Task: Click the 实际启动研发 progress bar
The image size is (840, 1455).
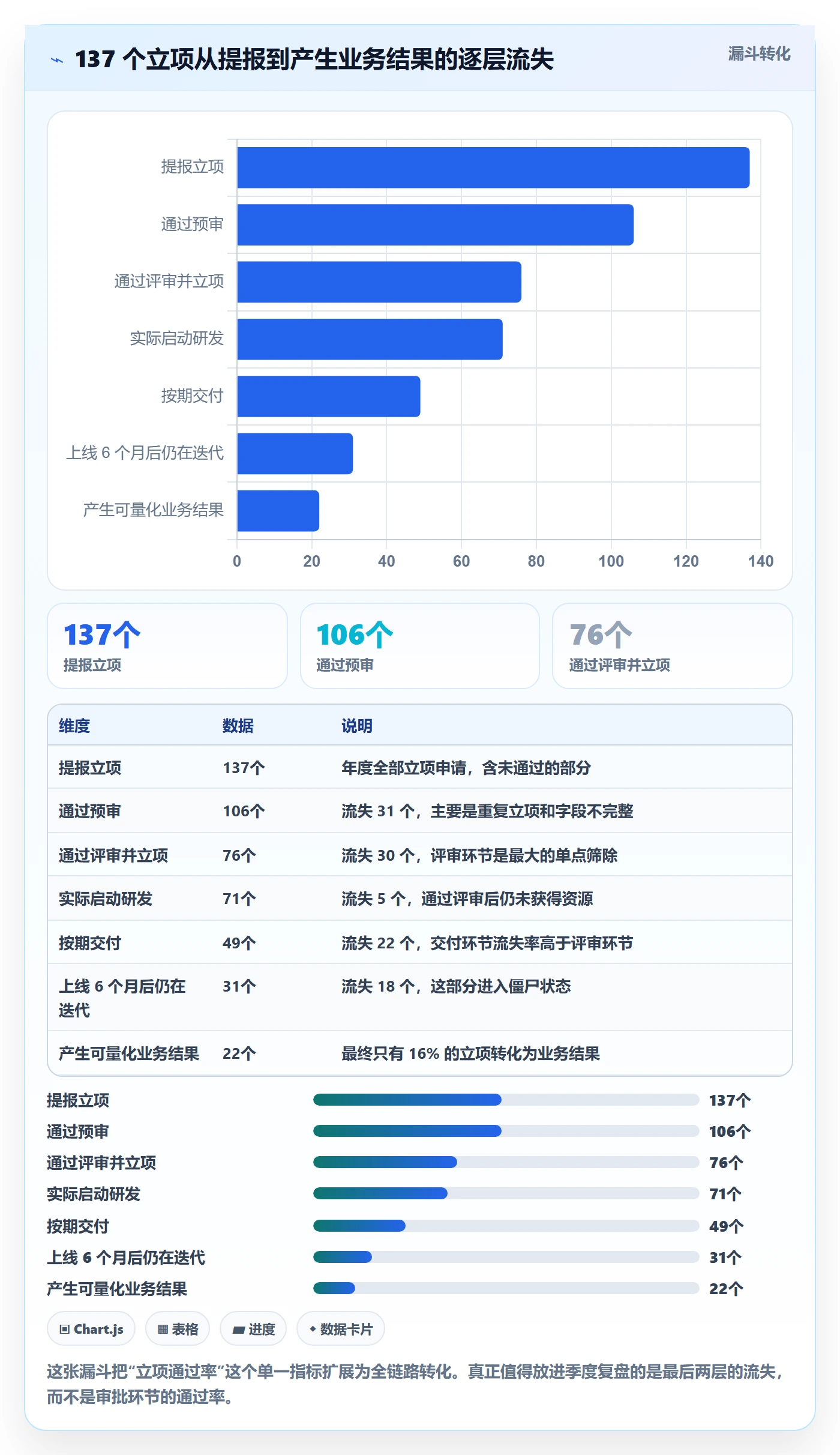Action: point(506,1193)
